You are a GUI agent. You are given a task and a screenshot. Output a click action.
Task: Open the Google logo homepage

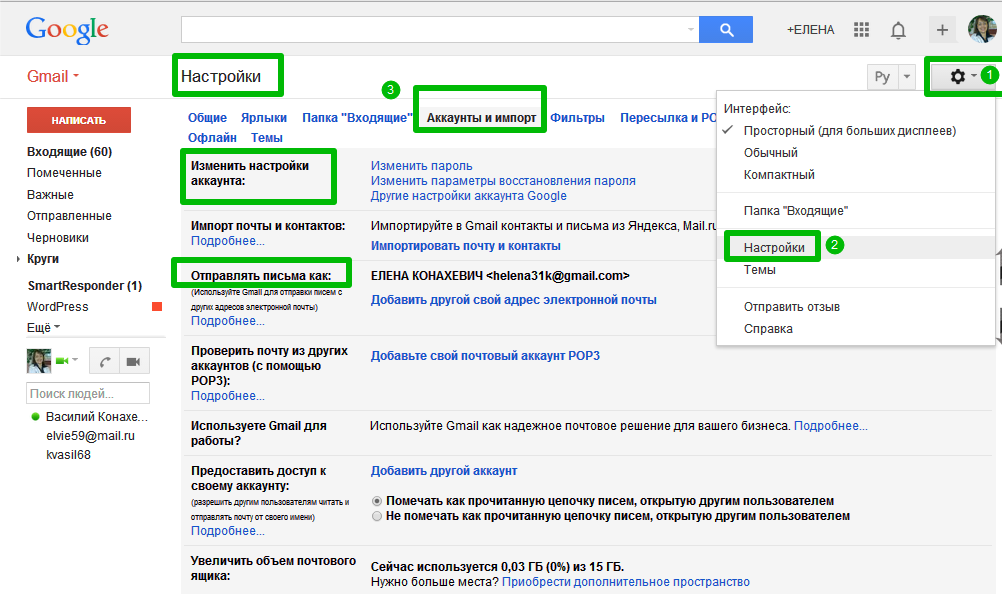click(x=65, y=29)
